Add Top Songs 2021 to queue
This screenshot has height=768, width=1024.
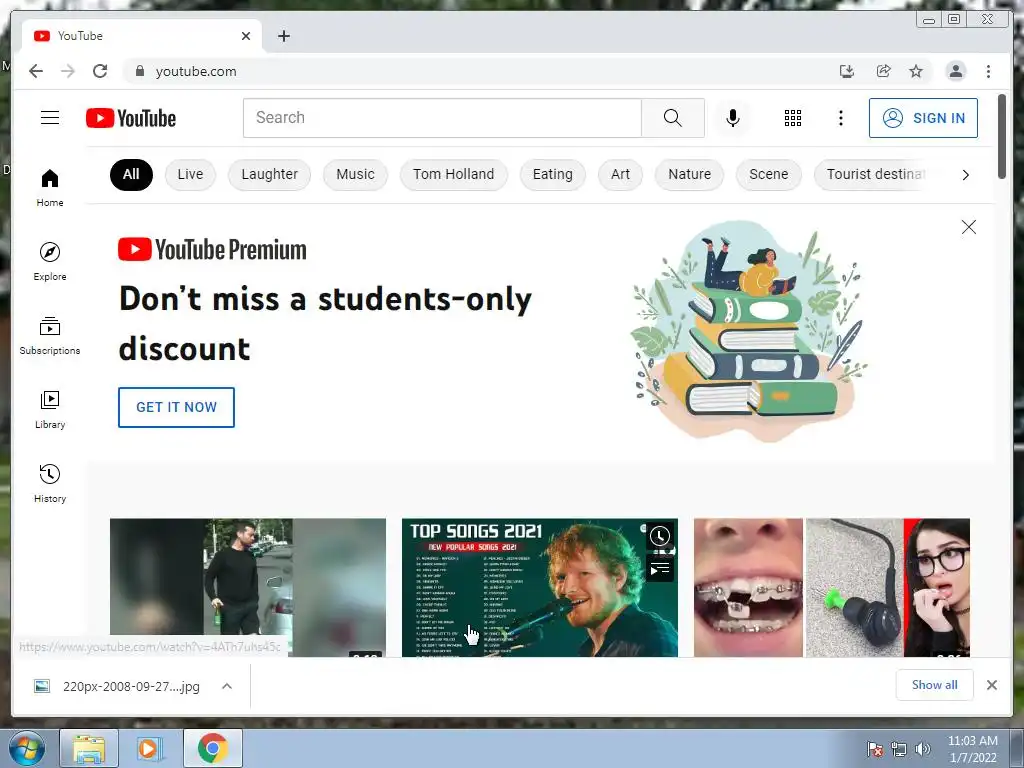pyautogui.click(x=660, y=568)
